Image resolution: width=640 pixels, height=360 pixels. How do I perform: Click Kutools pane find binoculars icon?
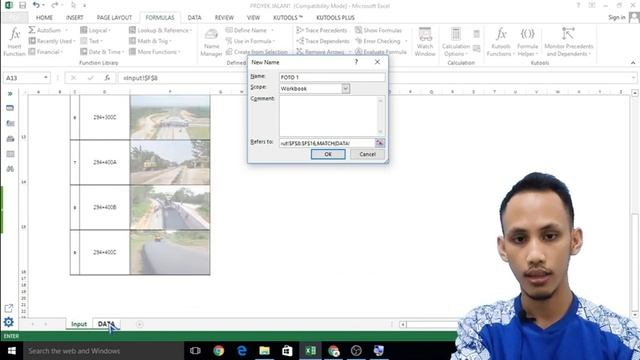coord(10,169)
